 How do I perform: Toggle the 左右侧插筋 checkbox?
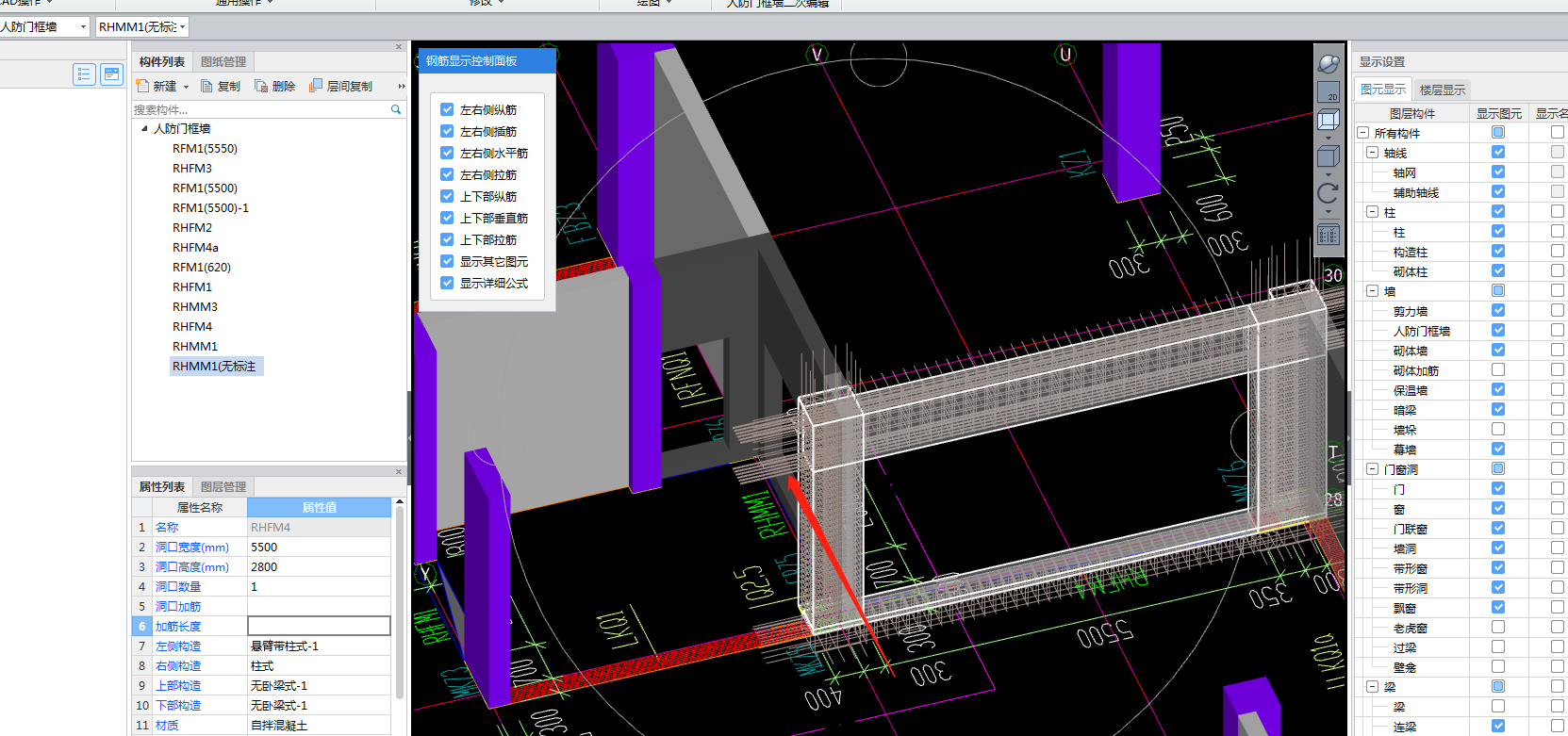click(x=447, y=131)
